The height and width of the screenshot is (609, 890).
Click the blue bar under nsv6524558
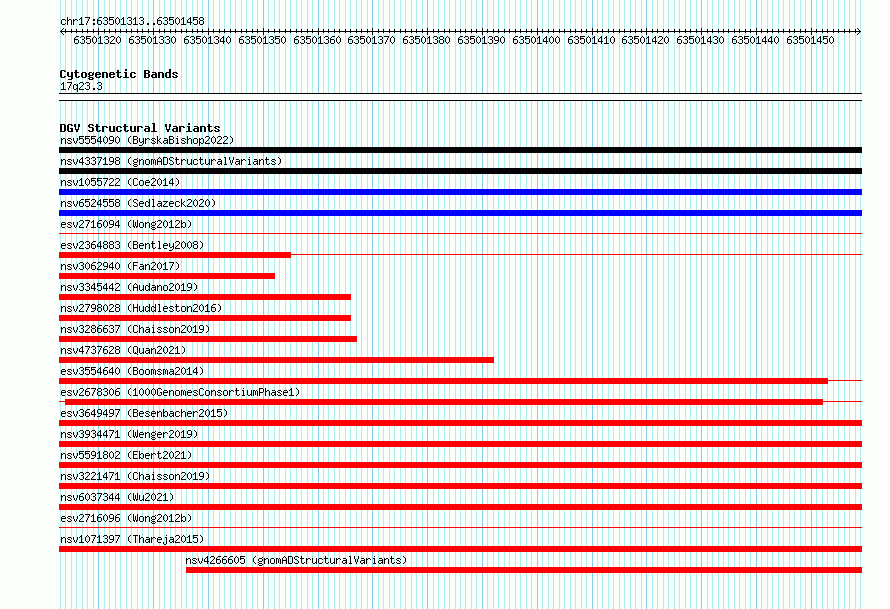pyautogui.click(x=460, y=213)
